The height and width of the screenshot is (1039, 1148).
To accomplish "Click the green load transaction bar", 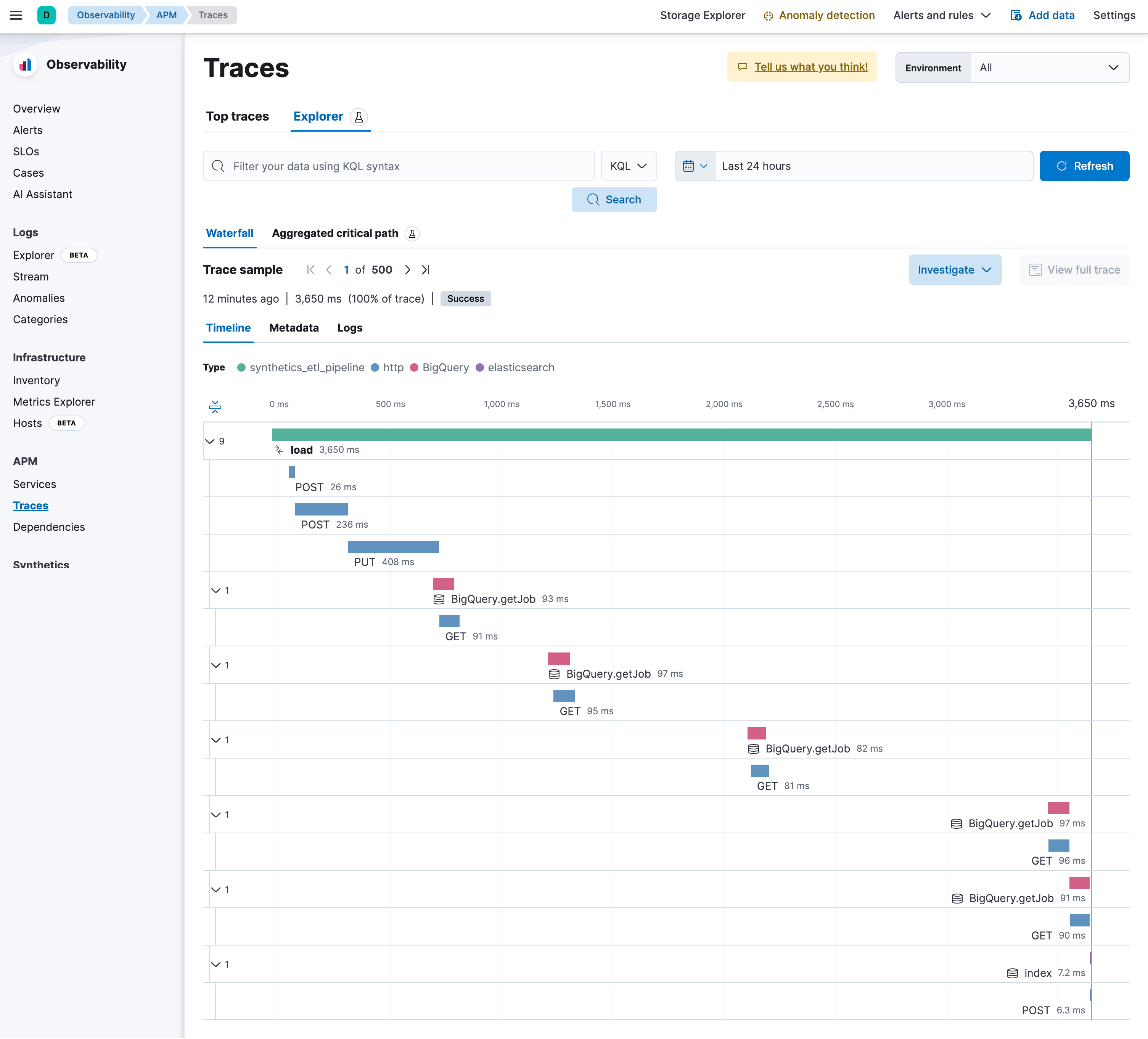I will click(x=681, y=435).
